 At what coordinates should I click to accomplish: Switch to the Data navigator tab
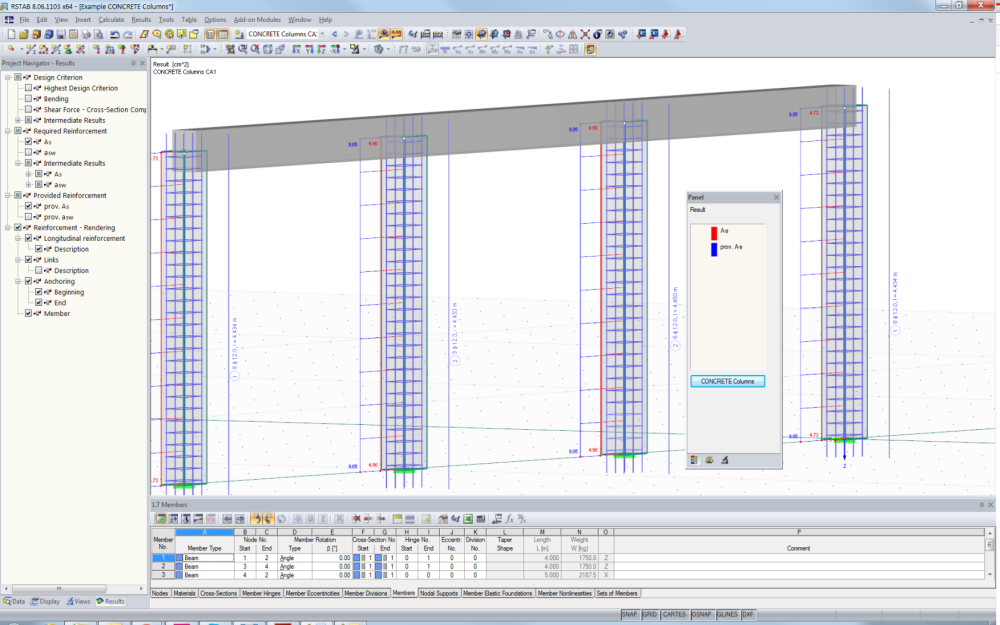[13, 601]
